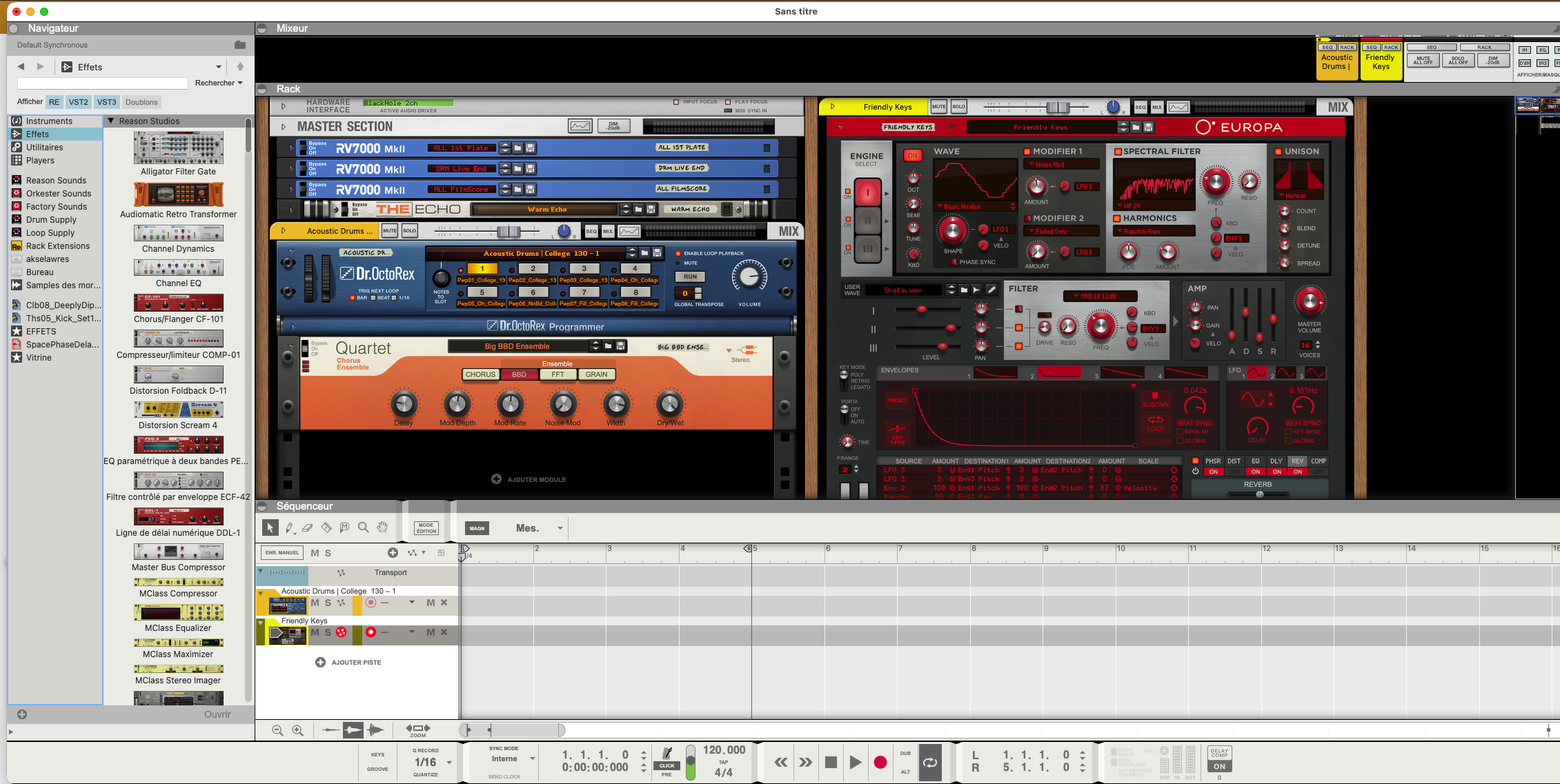This screenshot has height=784, width=1560.
Task: Select the Hand tool in the sequencer toolbar
Action: click(x=382, y=528)
